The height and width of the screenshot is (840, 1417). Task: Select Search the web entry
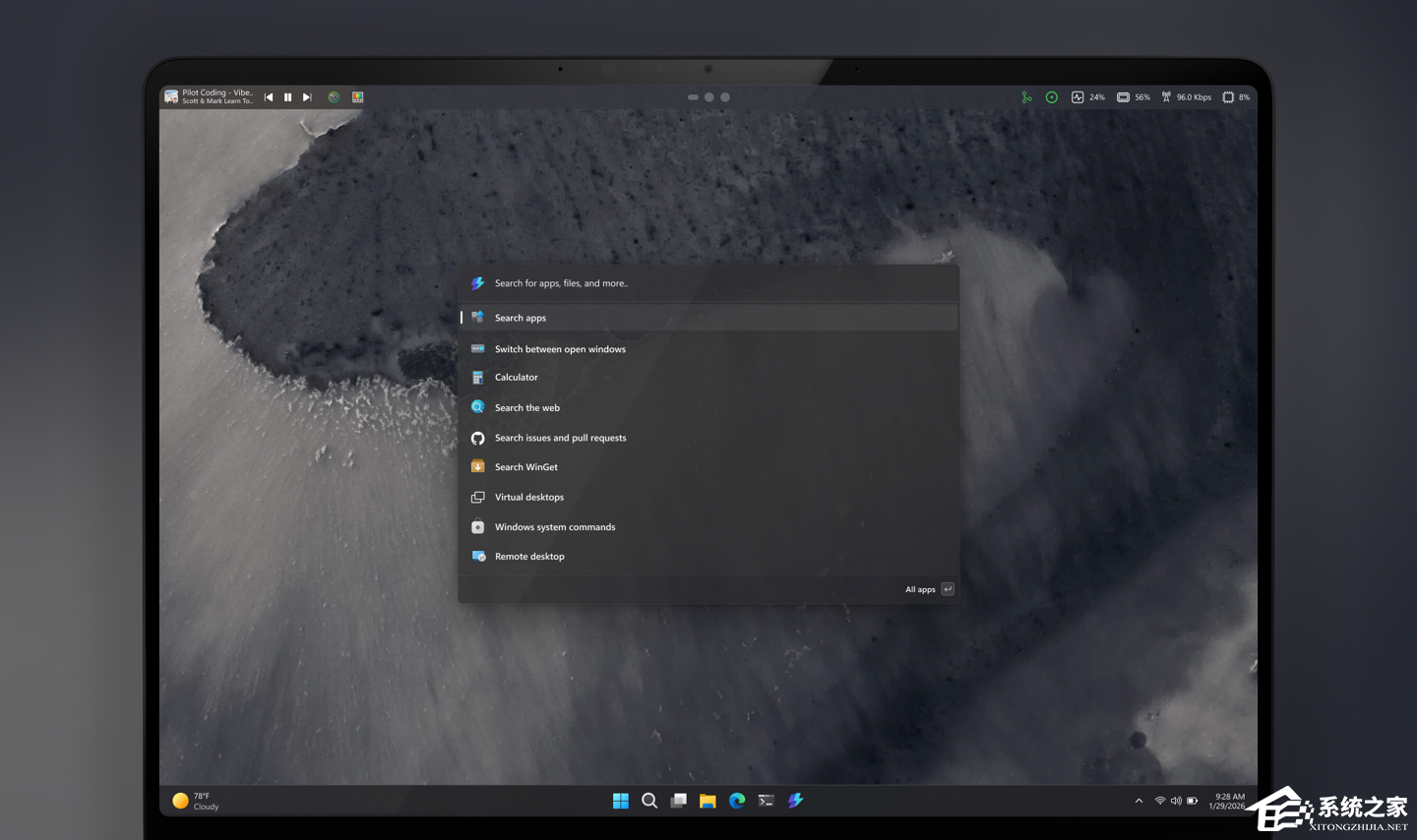coord(708,407)
